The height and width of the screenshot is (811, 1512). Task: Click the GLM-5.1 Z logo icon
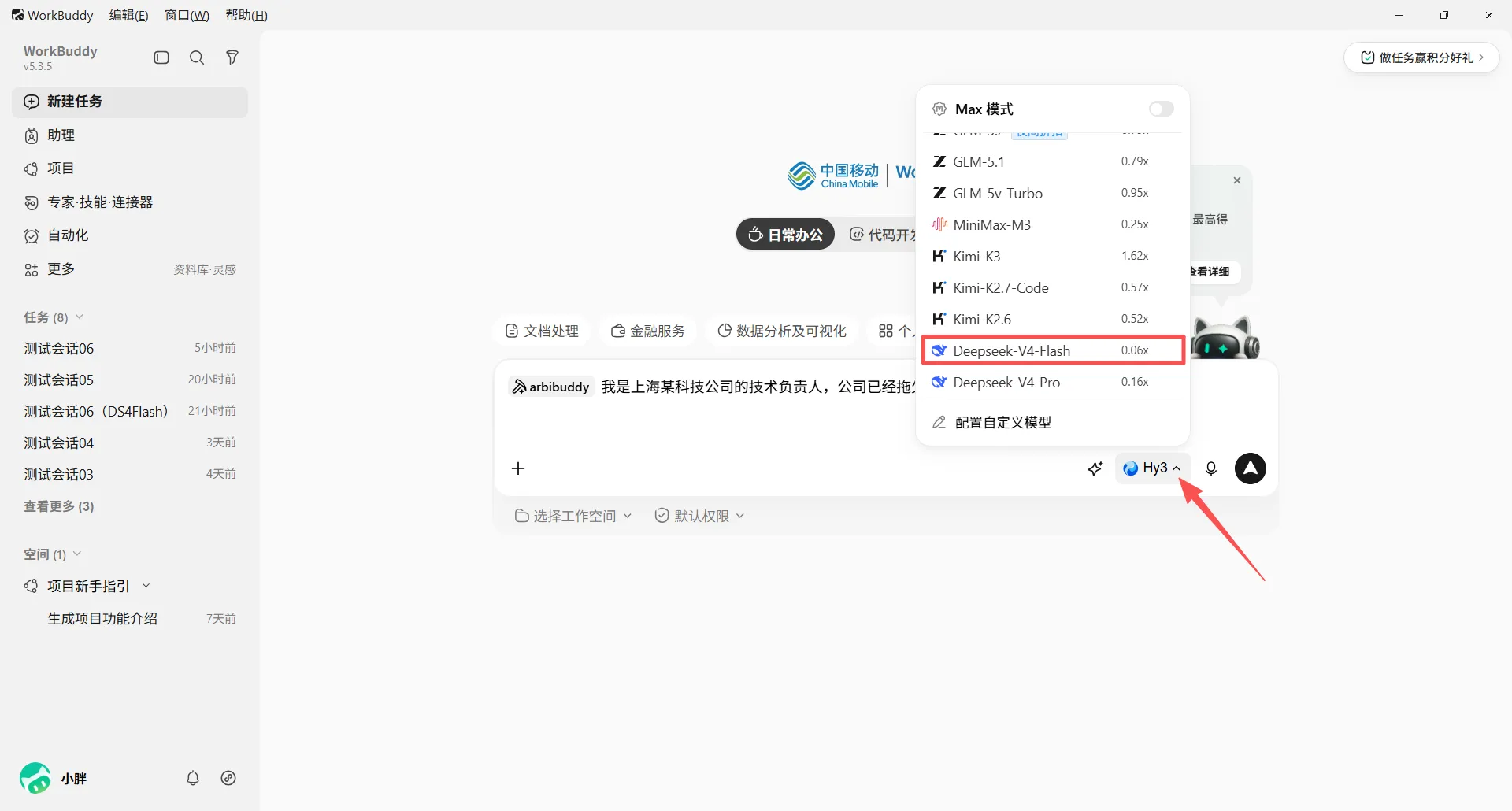click(939, 161)
